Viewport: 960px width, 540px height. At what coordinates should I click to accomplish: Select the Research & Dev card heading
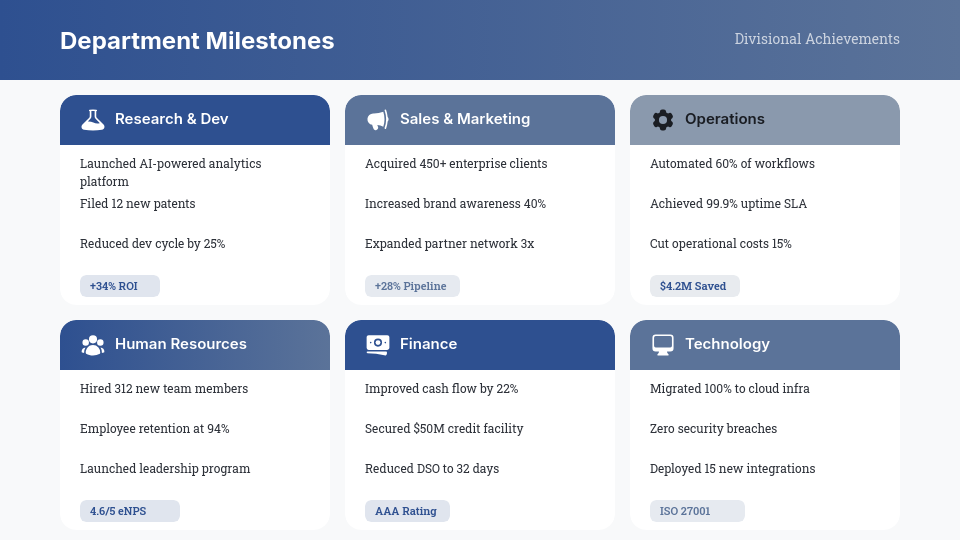point(172,119)
